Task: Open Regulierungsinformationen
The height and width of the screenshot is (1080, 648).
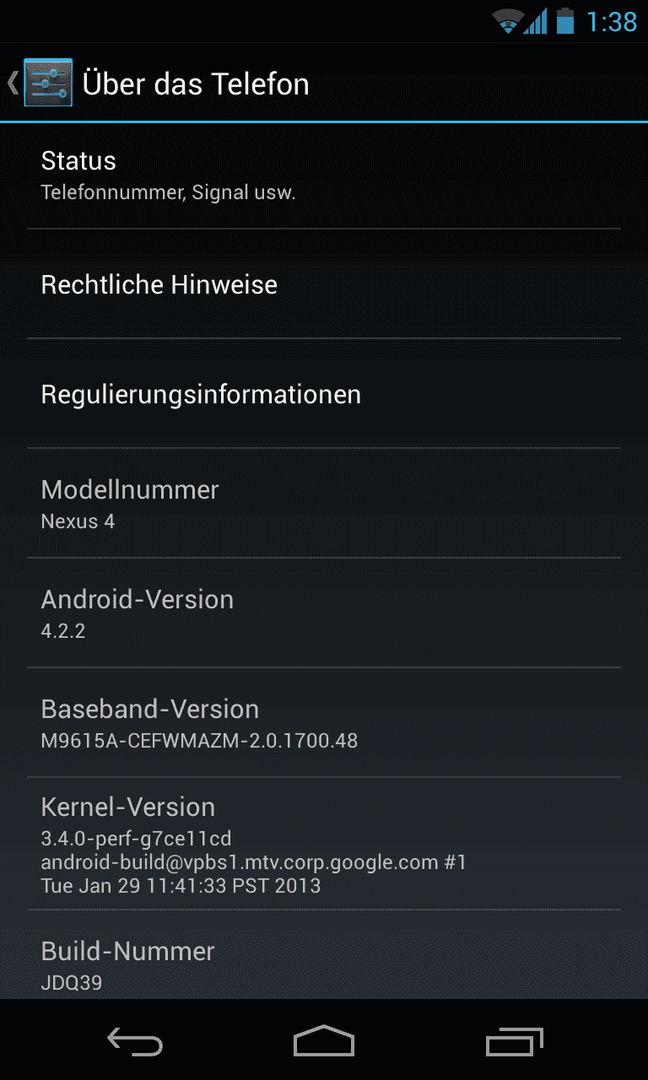Action: [324, 393]
